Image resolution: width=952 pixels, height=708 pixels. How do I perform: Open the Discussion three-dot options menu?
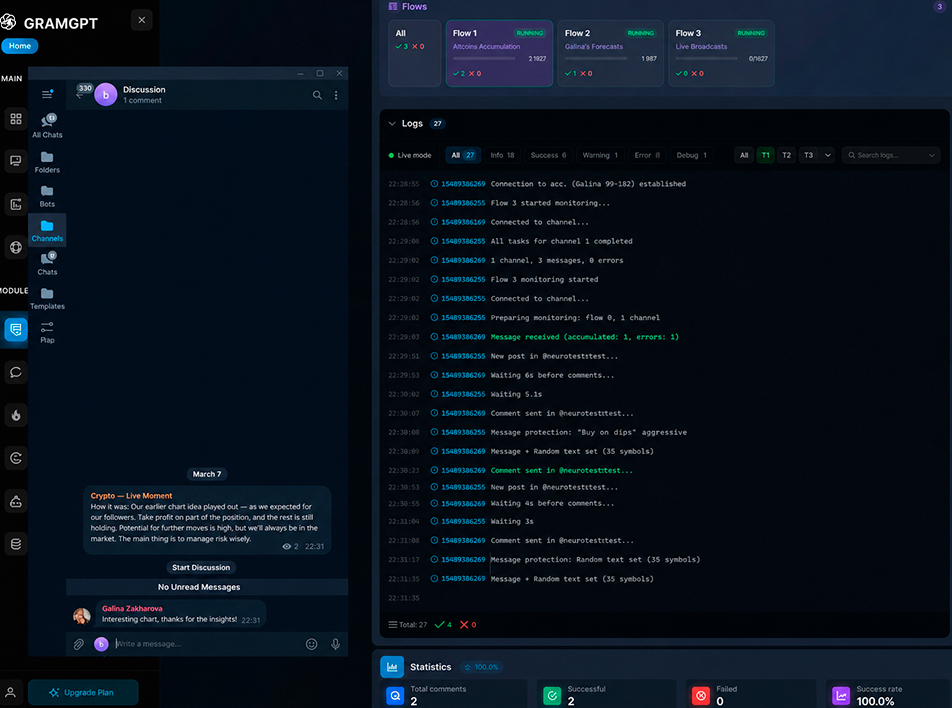click(336, 95)
